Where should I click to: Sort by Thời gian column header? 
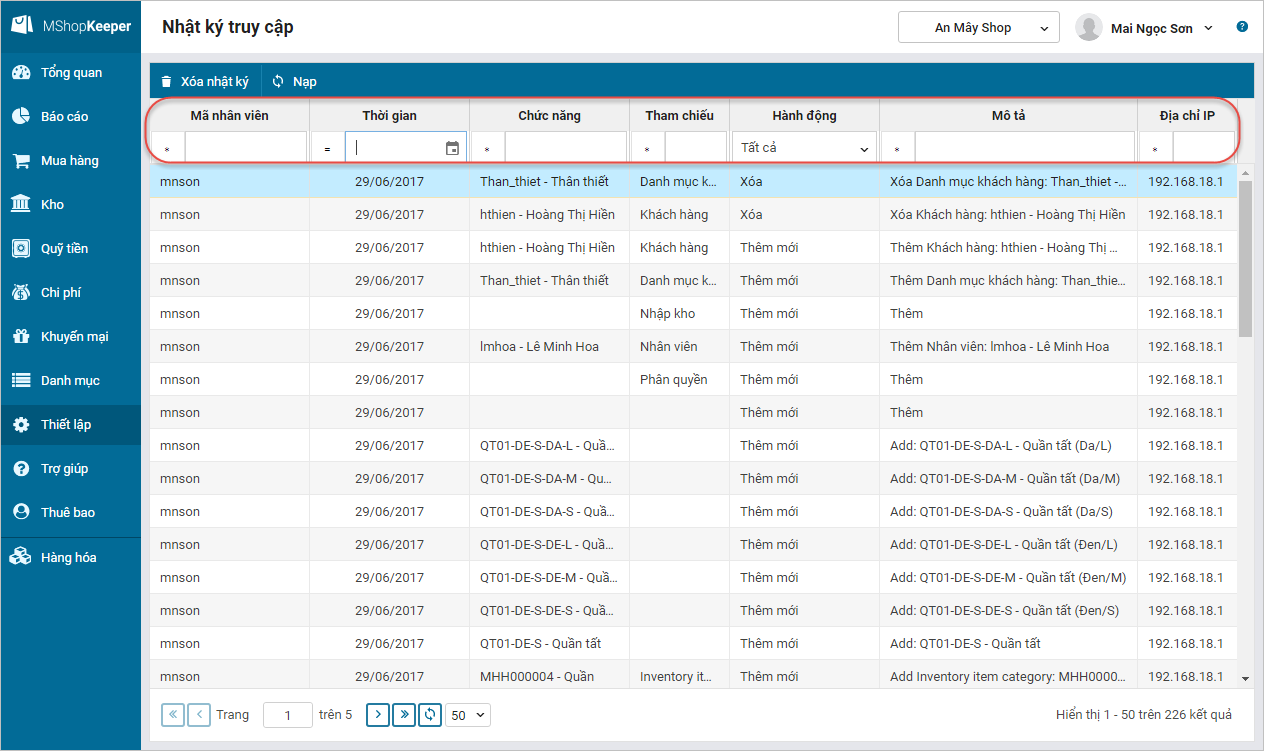pyautogui.click(x=389, y=115)
